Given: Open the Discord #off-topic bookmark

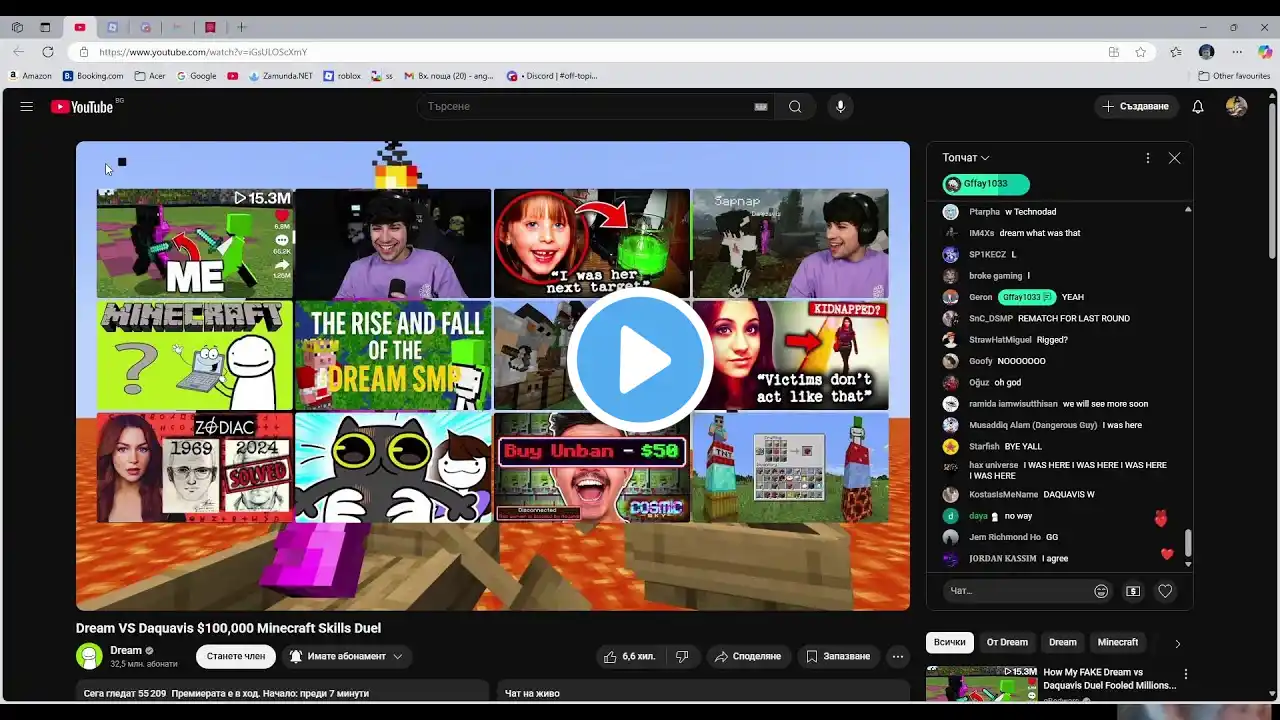Looking at the screenshot, I should [552, 76].
